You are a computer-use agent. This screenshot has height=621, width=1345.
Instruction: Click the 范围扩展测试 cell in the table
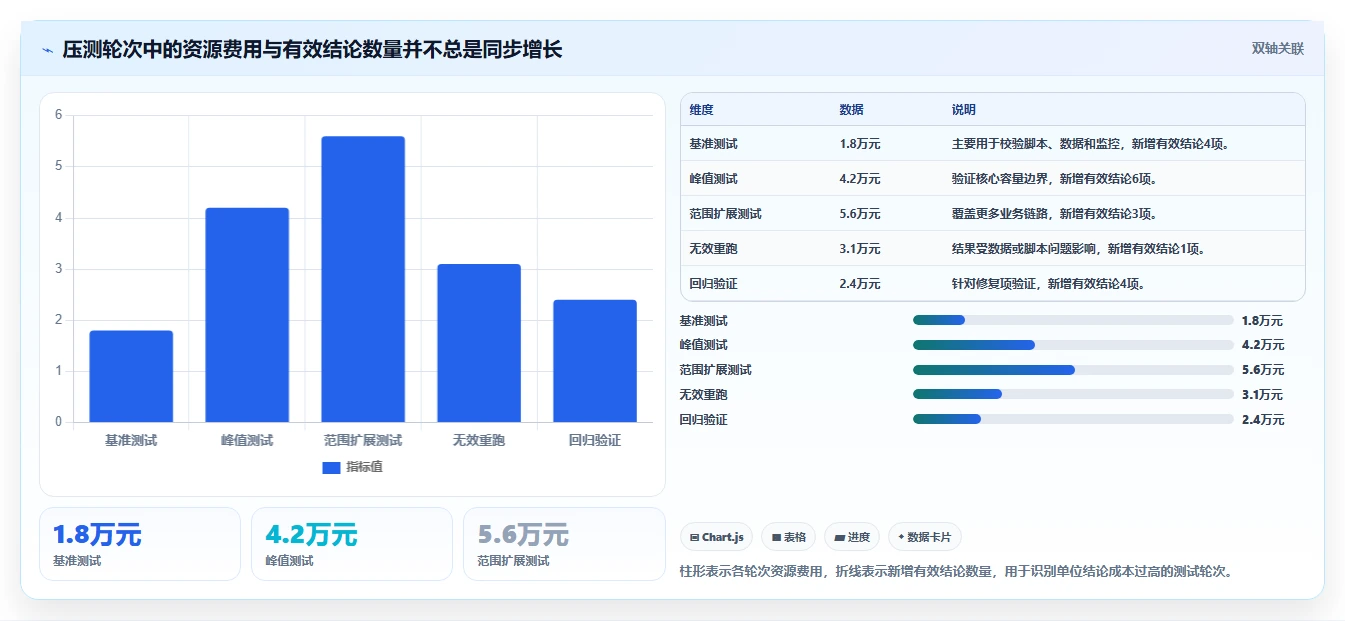pos(725,214)
